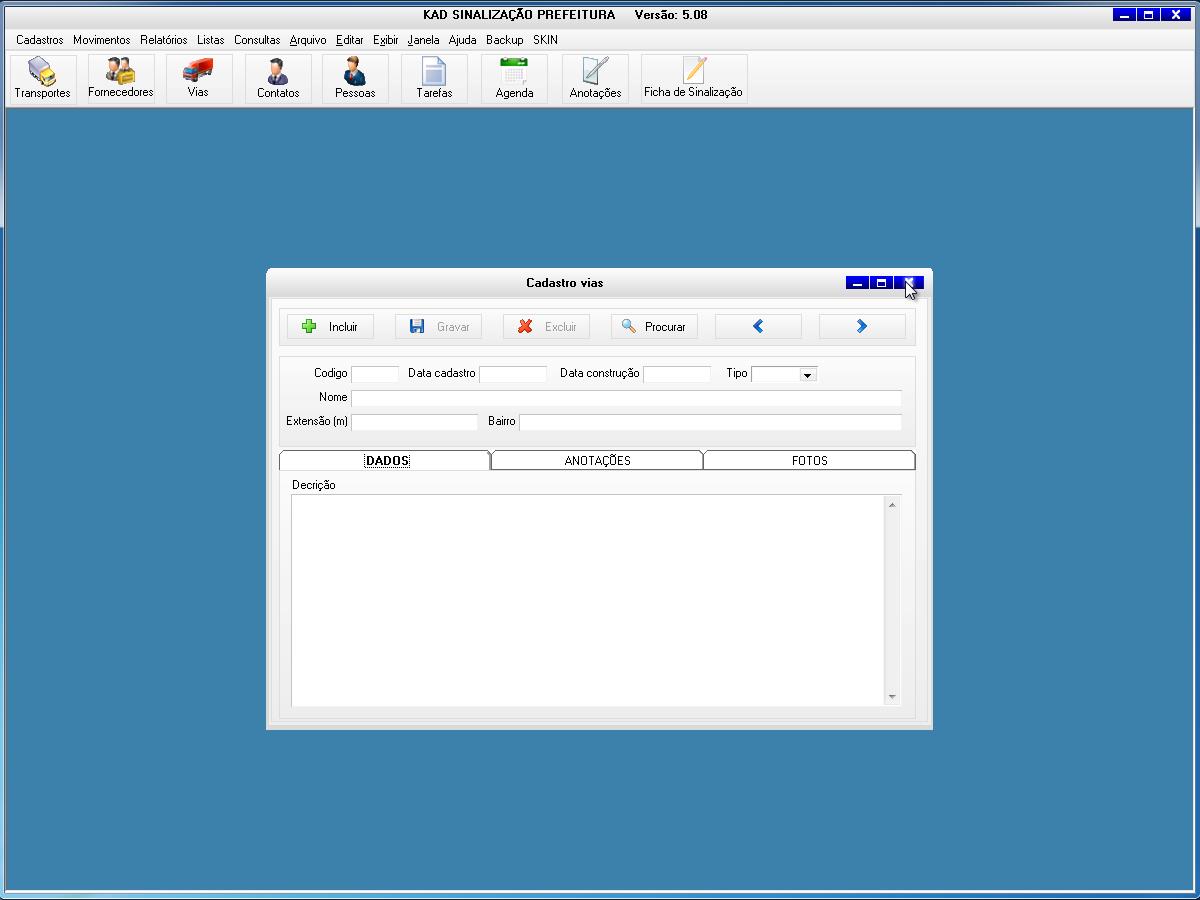Open the Cadastros menu

click(40, 40)
